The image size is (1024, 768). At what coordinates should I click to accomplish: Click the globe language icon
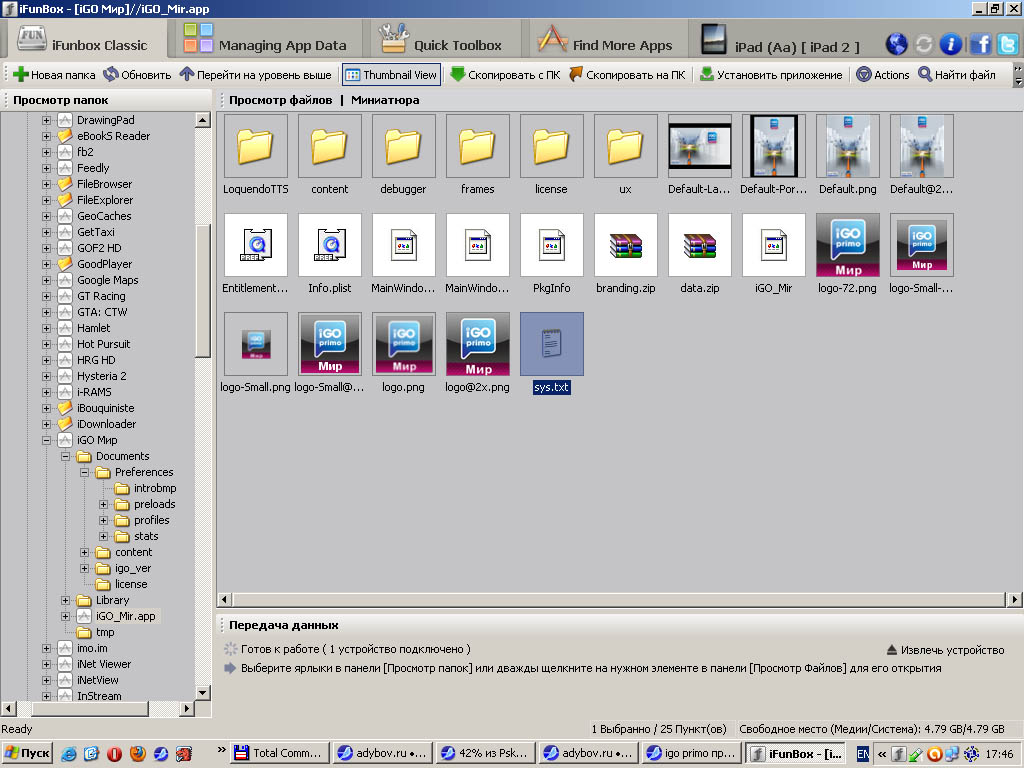tap(896, 44)
